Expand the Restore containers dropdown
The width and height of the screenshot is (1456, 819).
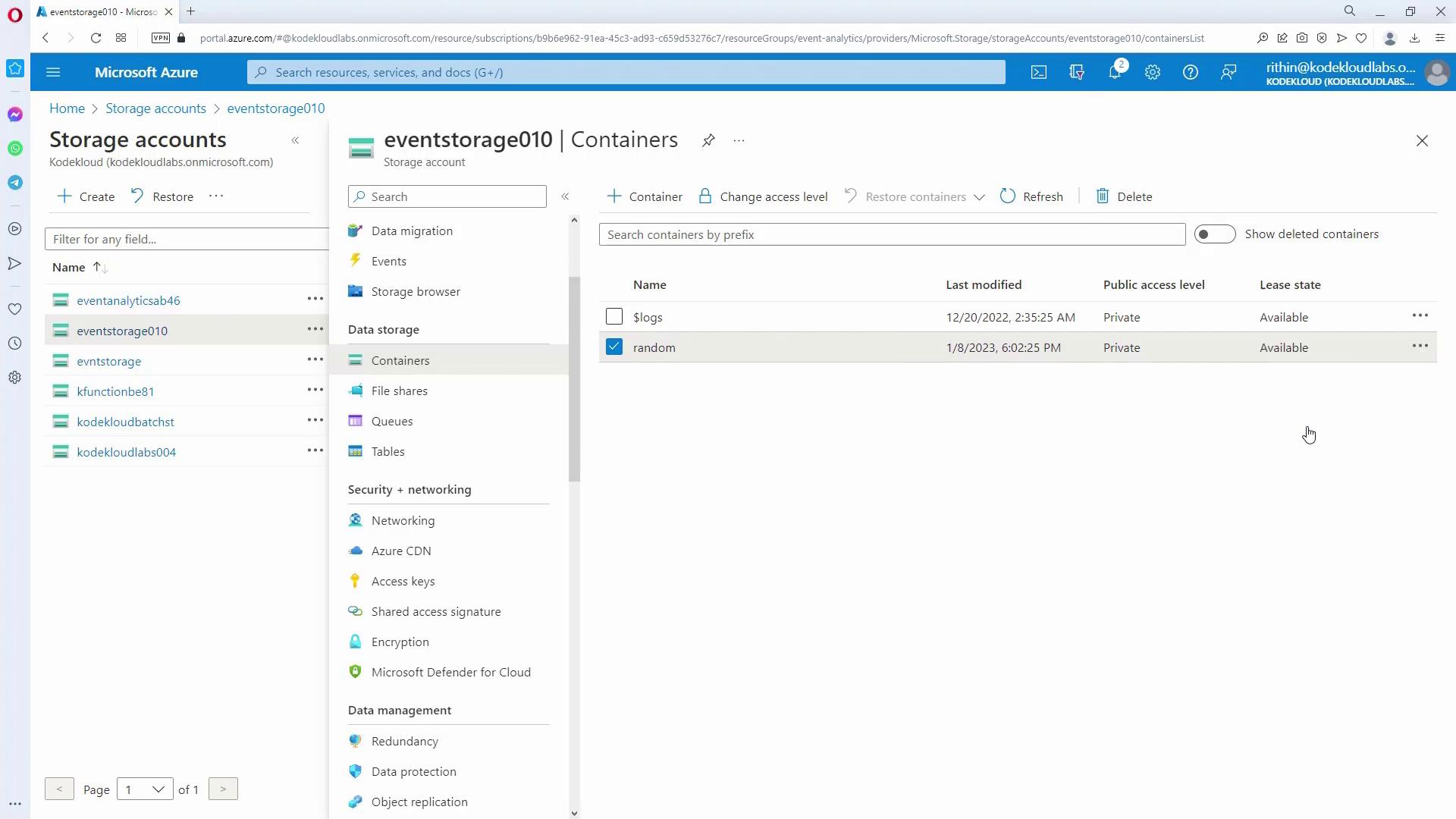pos(979,197)
